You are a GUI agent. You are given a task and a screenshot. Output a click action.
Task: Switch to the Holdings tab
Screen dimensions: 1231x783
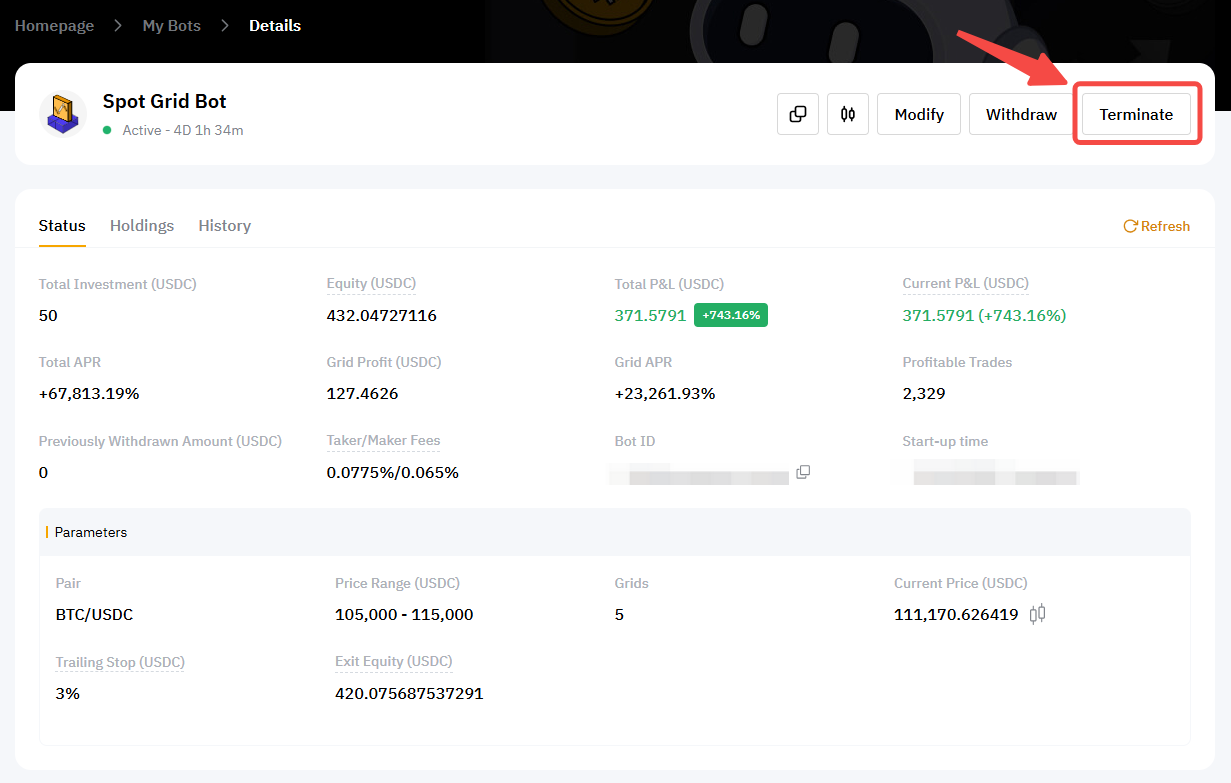point(142,226)
